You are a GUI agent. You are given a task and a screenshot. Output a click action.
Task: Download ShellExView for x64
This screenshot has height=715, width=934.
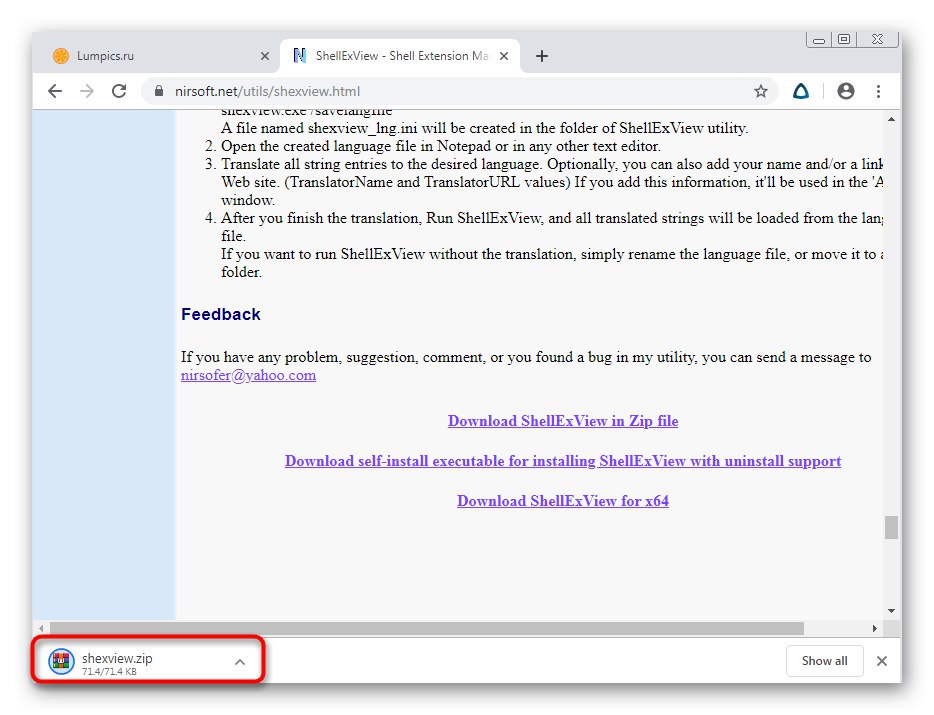[563, 501]
